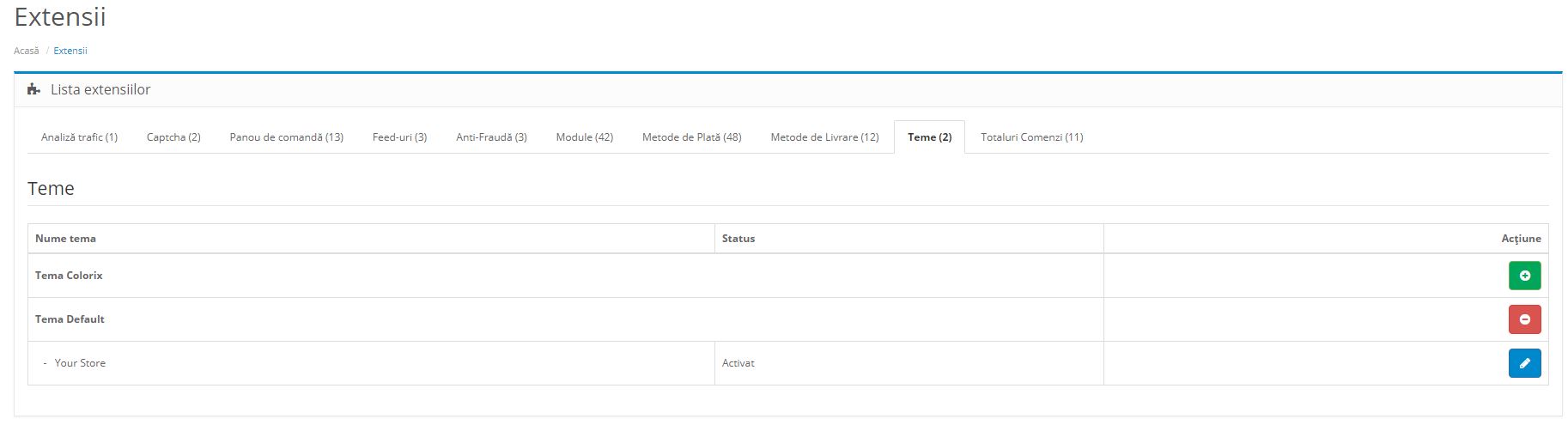
Task: Click the puzzle icon beside Lista extensiilor
Action: [x=33, y=89]
